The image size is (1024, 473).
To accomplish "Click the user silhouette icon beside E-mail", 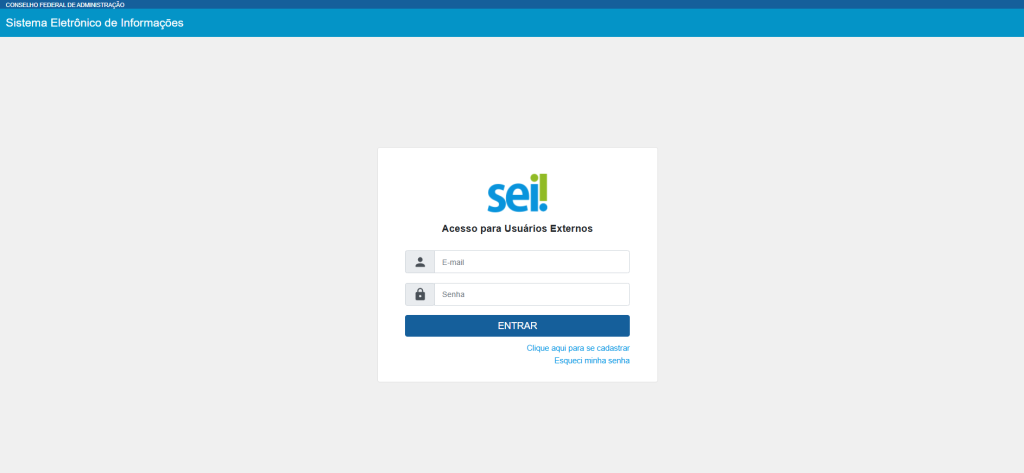I will (x=420, y=262).
